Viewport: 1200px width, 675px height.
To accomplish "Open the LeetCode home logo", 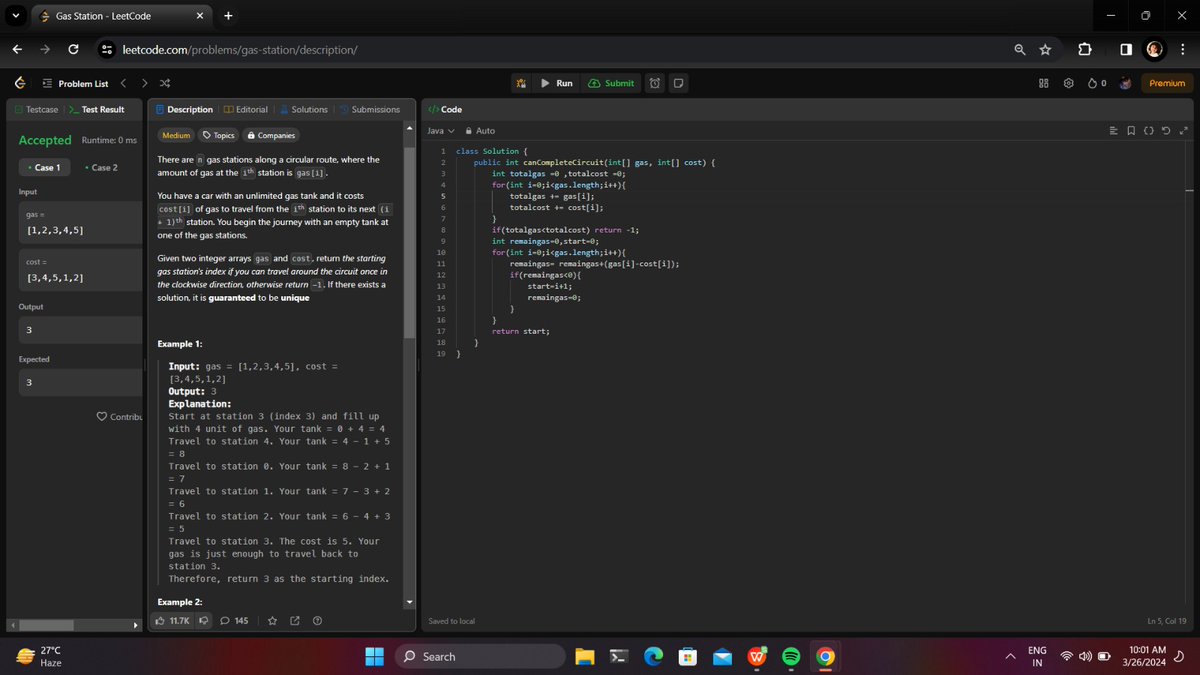I will pos(20,83).
